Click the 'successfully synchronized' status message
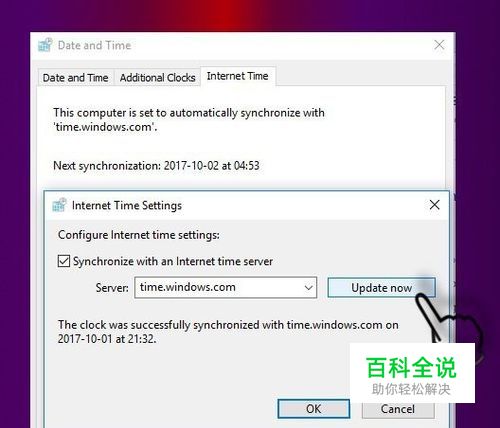The height and width of the screenshot is (428, 500). coord(228,332)
